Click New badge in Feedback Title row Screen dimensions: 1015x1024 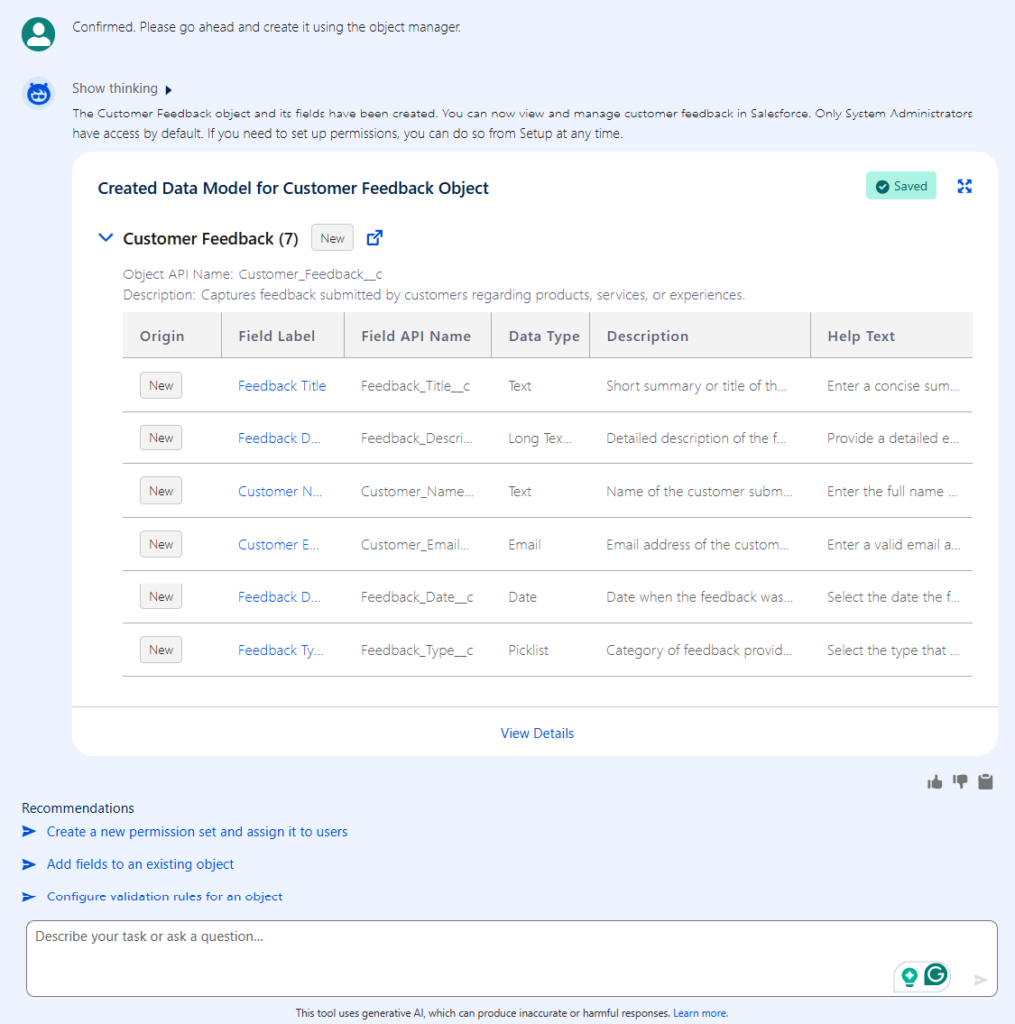point(161,385)
